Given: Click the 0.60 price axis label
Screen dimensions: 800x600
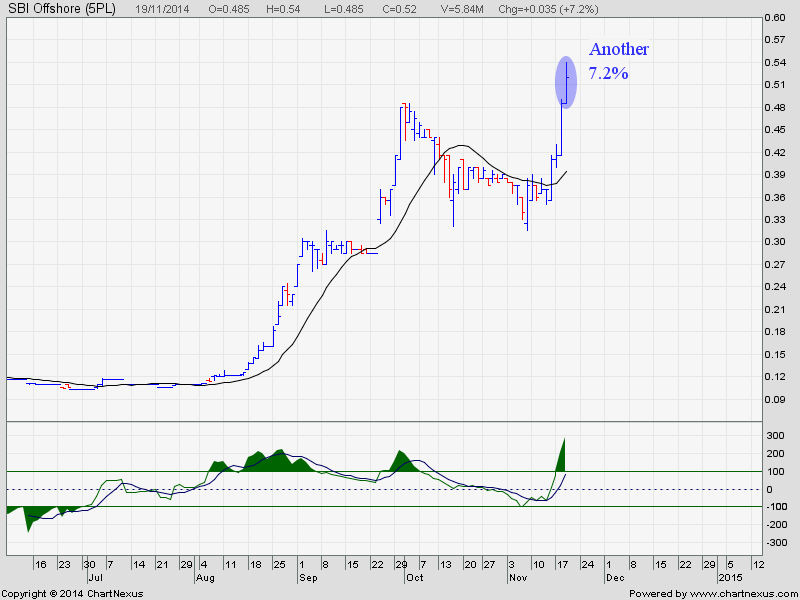Looking at the screenshot, I should coord(774,17).
